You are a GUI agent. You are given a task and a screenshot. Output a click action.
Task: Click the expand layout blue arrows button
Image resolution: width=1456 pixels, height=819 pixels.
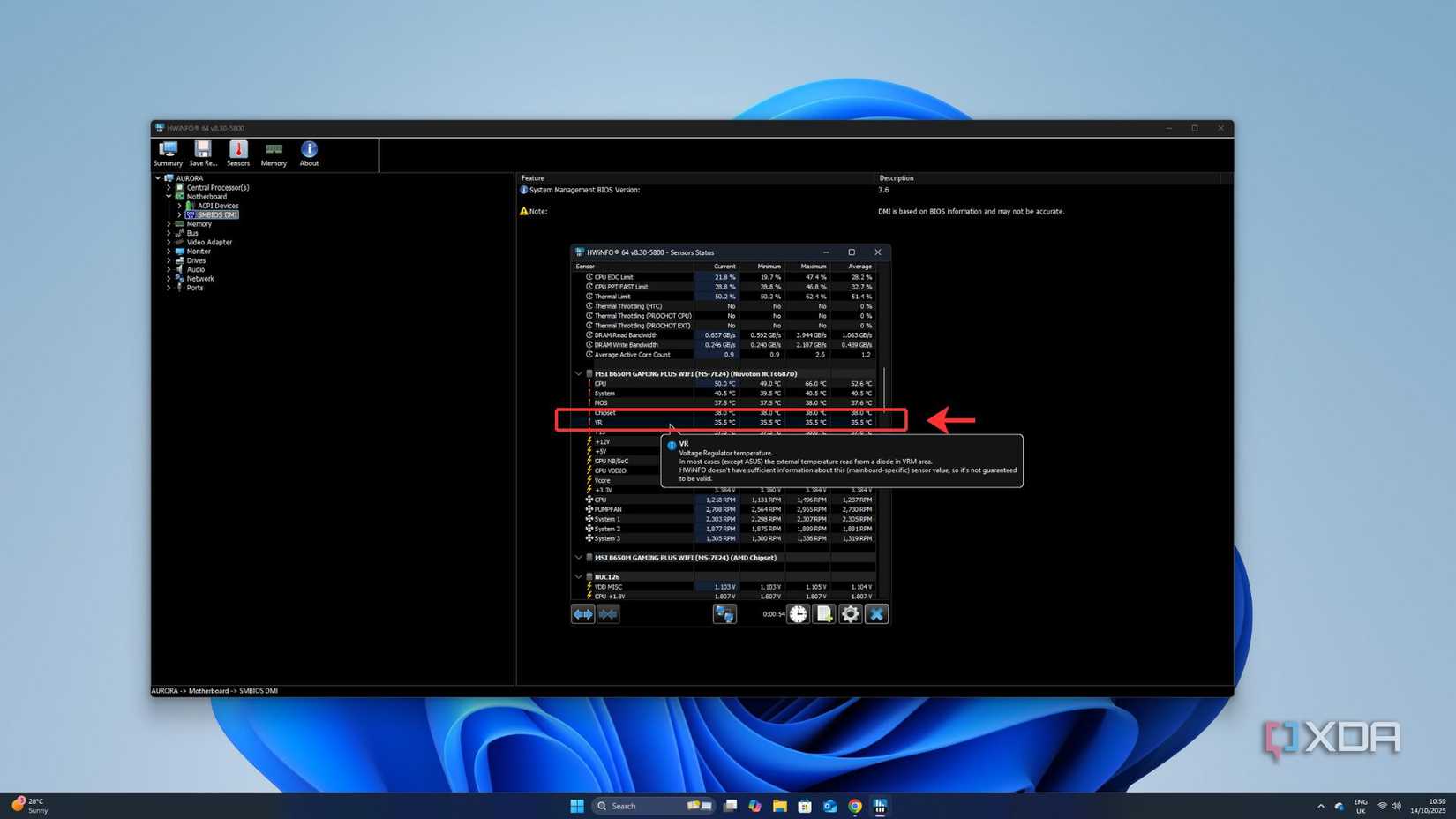pyautogui.click(x=583, y=614)
